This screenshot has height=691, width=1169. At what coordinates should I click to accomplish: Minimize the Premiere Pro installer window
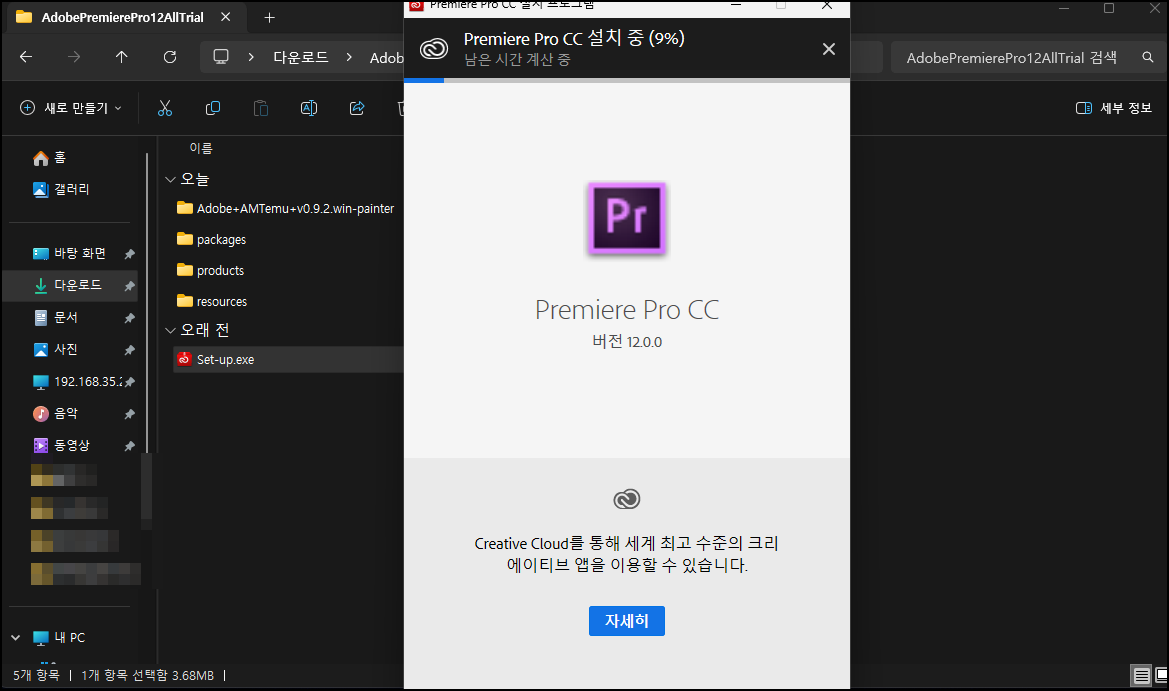point(736,5)
